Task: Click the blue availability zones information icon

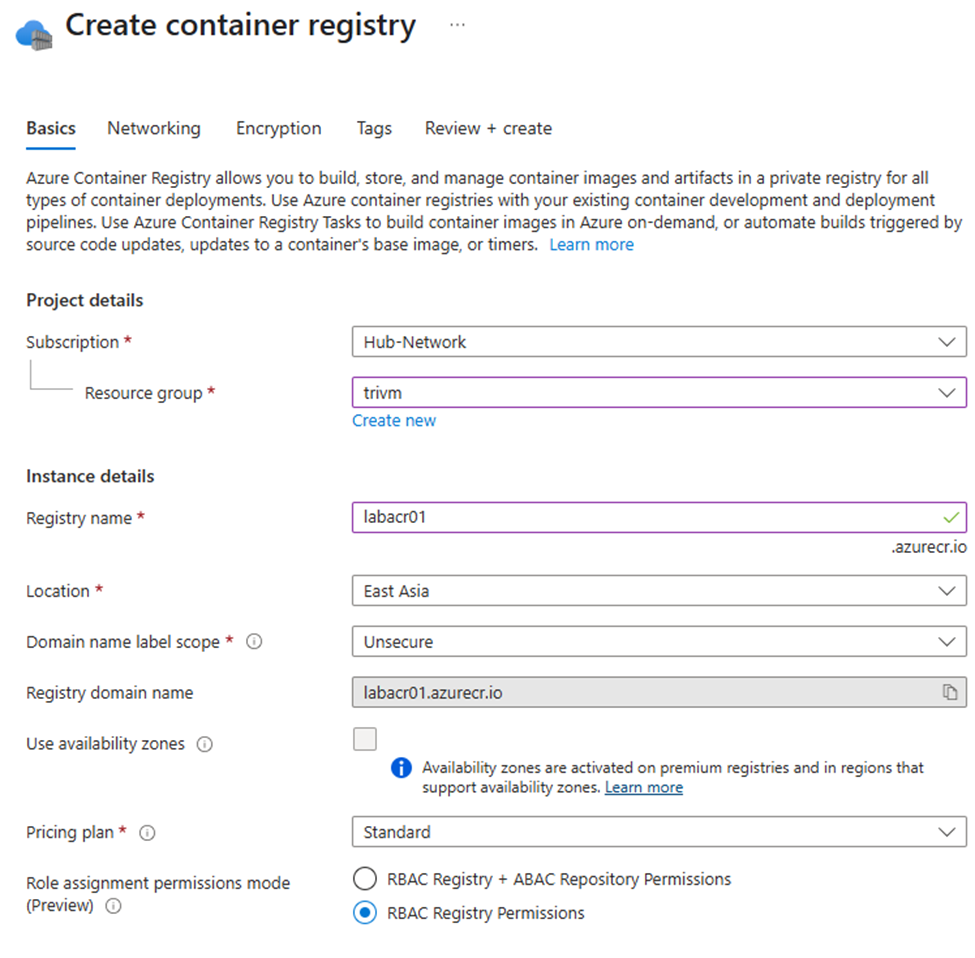Action: pos(401,768)
